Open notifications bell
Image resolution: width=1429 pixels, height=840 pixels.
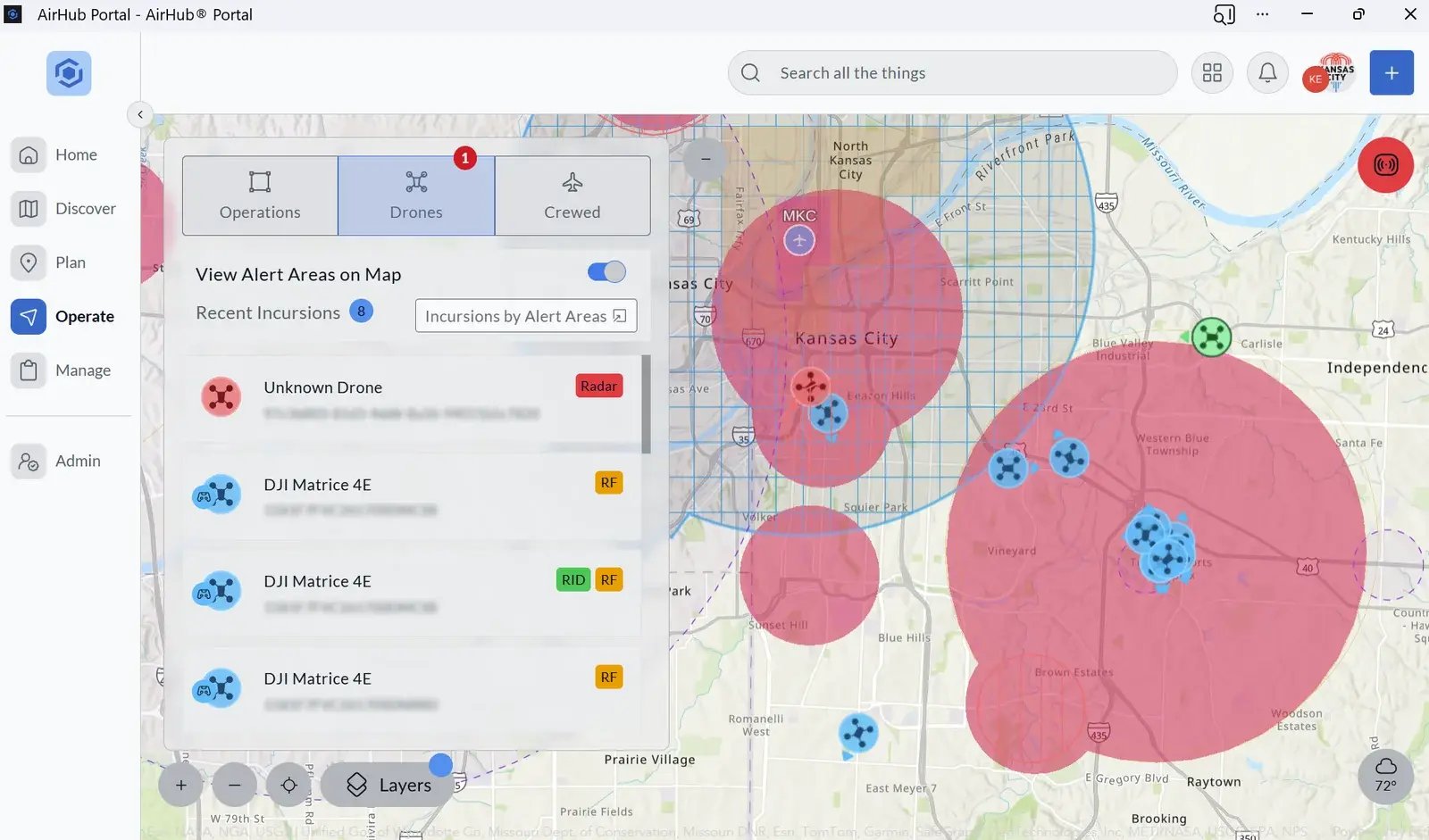tap(1267, 73)
